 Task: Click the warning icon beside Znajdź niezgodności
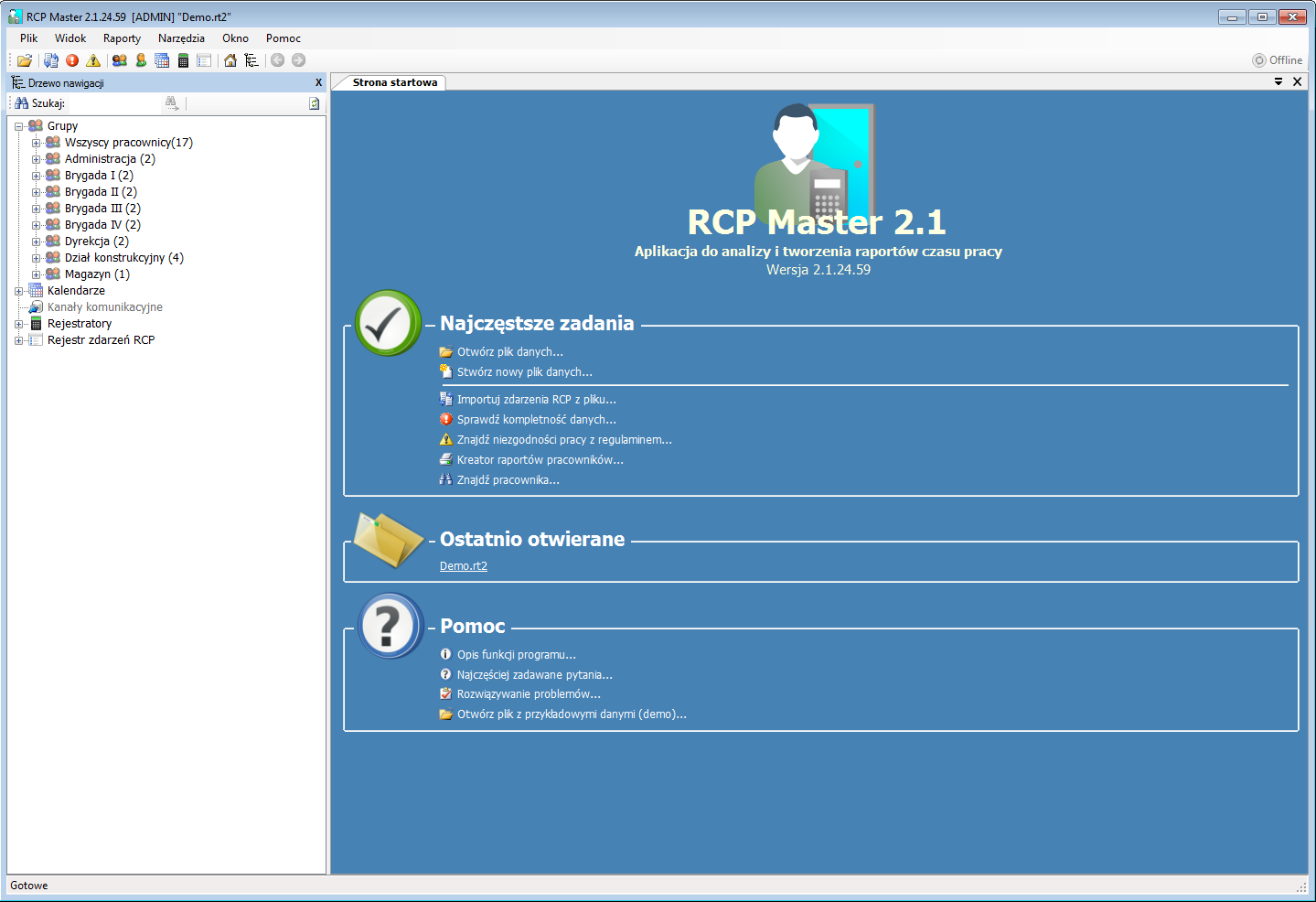click(446, 440)
